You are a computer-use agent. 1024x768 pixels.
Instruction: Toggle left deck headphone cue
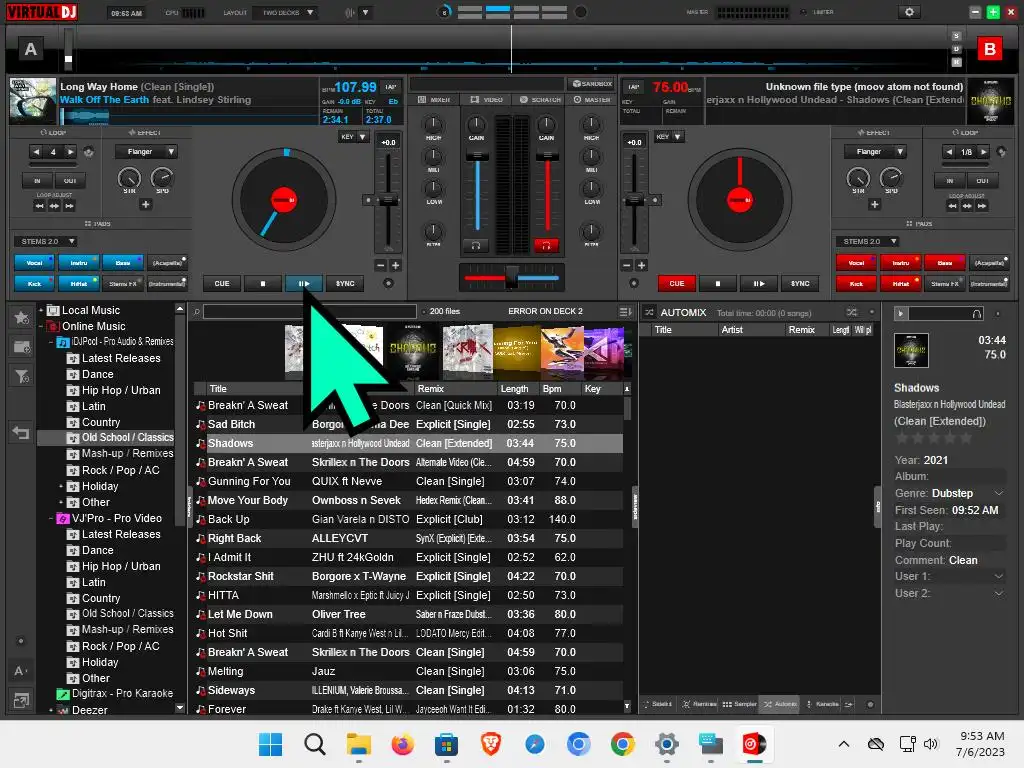click(476, 246)
